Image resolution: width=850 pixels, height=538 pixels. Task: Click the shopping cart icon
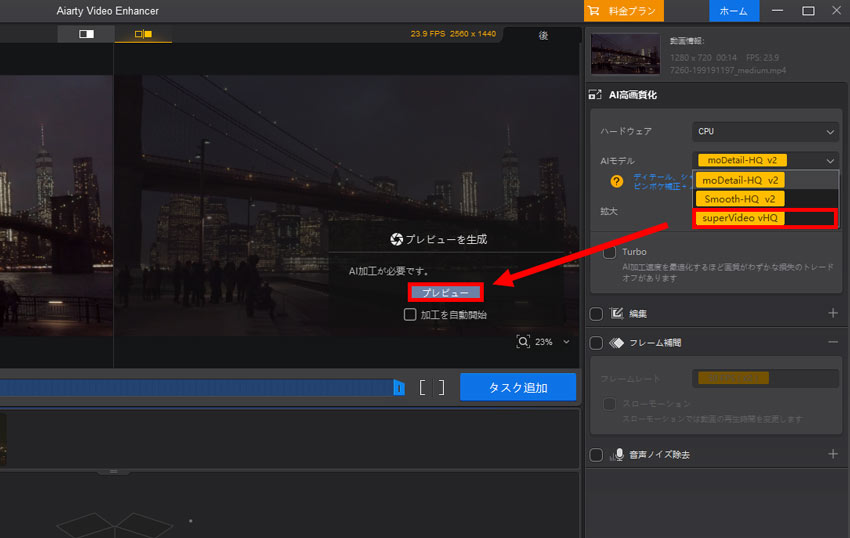pos(594,10)
